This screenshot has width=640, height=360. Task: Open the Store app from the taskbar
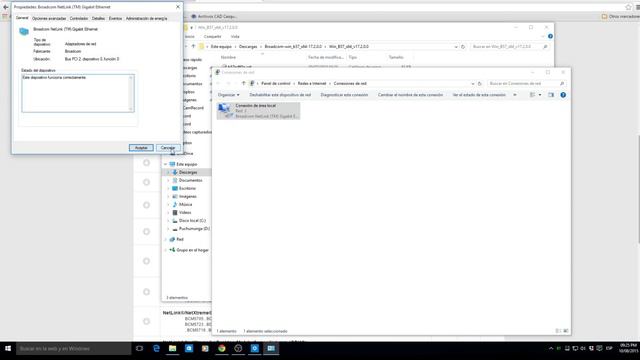(189, 349)
